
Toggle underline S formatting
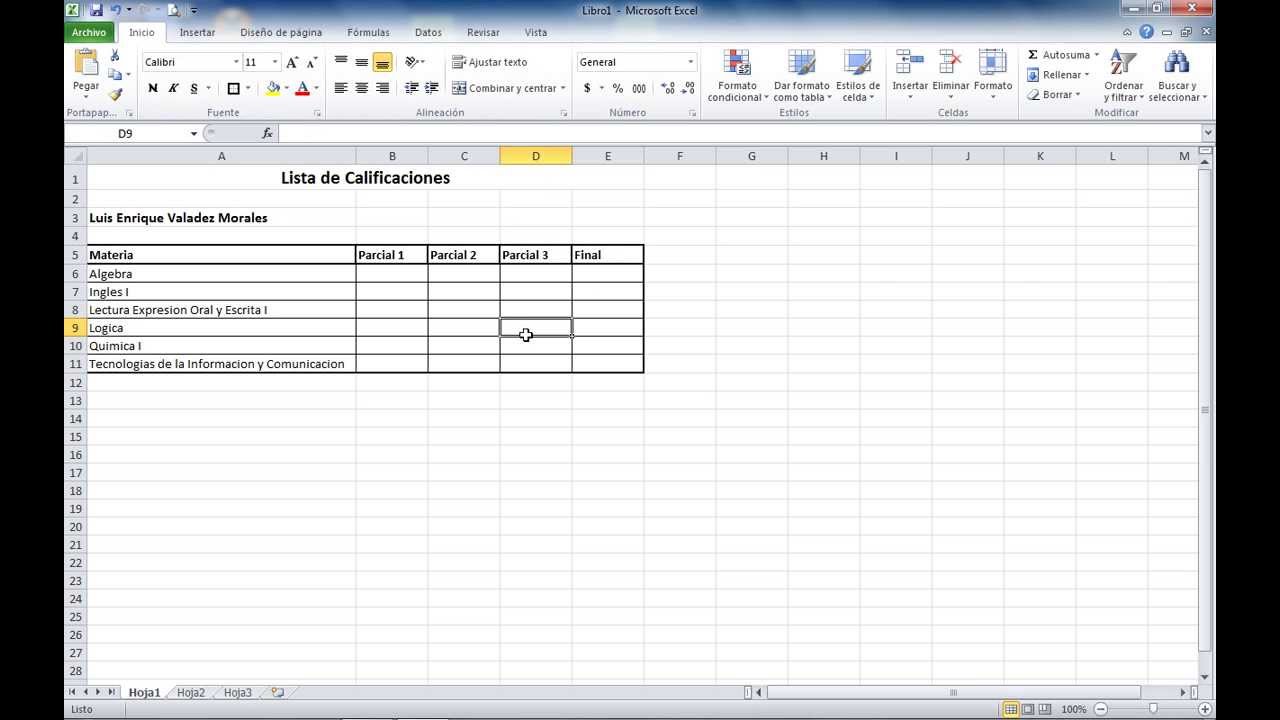pyautogui.click(x=193, y=88)
